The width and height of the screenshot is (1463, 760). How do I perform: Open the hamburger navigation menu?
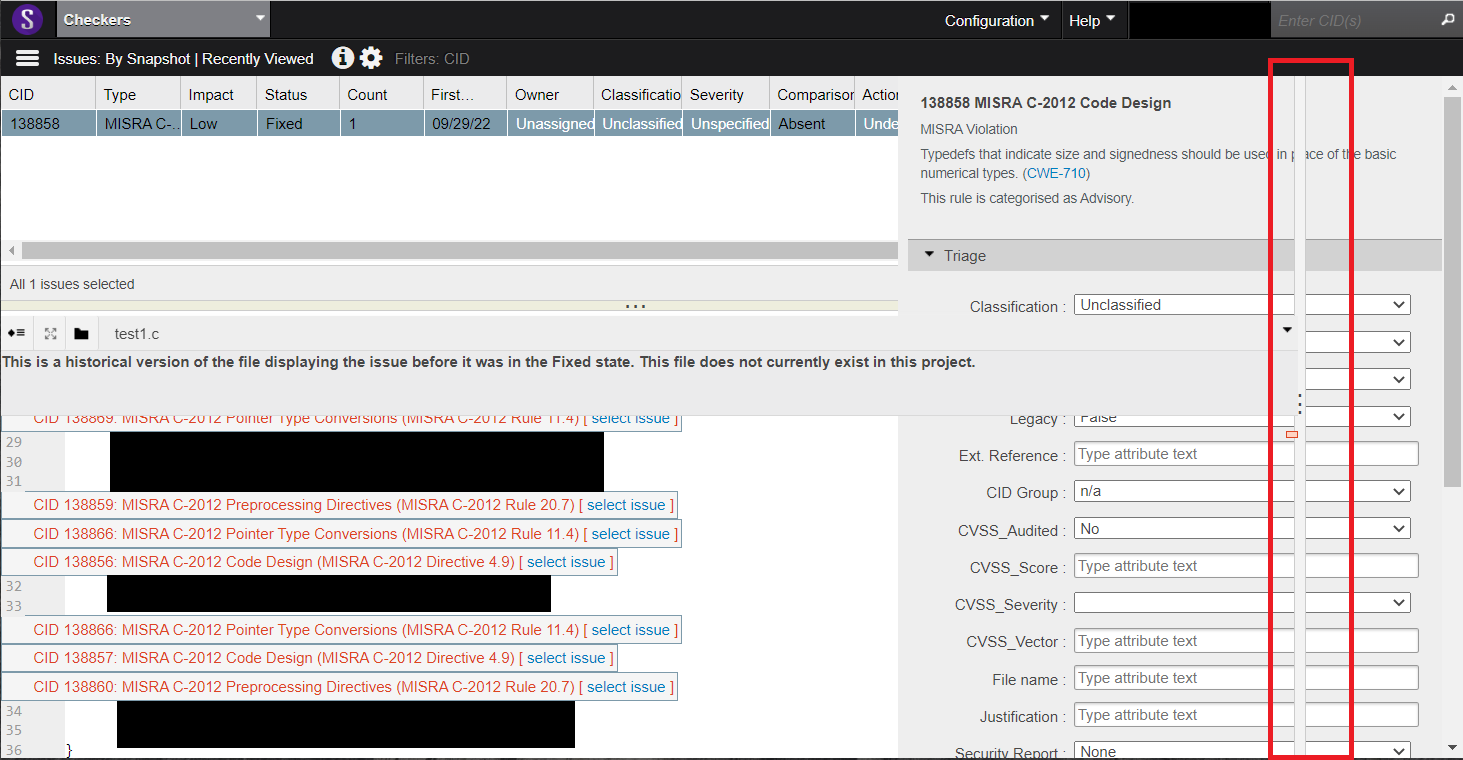tap(26, 58)
